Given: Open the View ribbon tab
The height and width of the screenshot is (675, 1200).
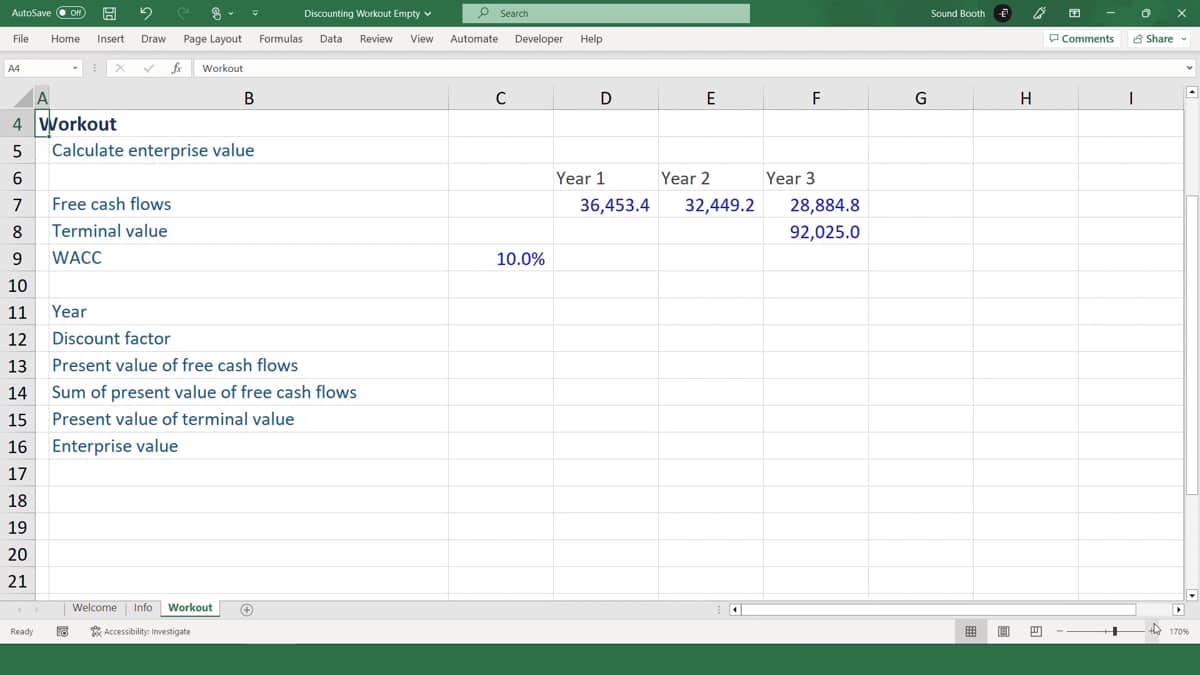Looking at the screenshot, I should point(422,39).
